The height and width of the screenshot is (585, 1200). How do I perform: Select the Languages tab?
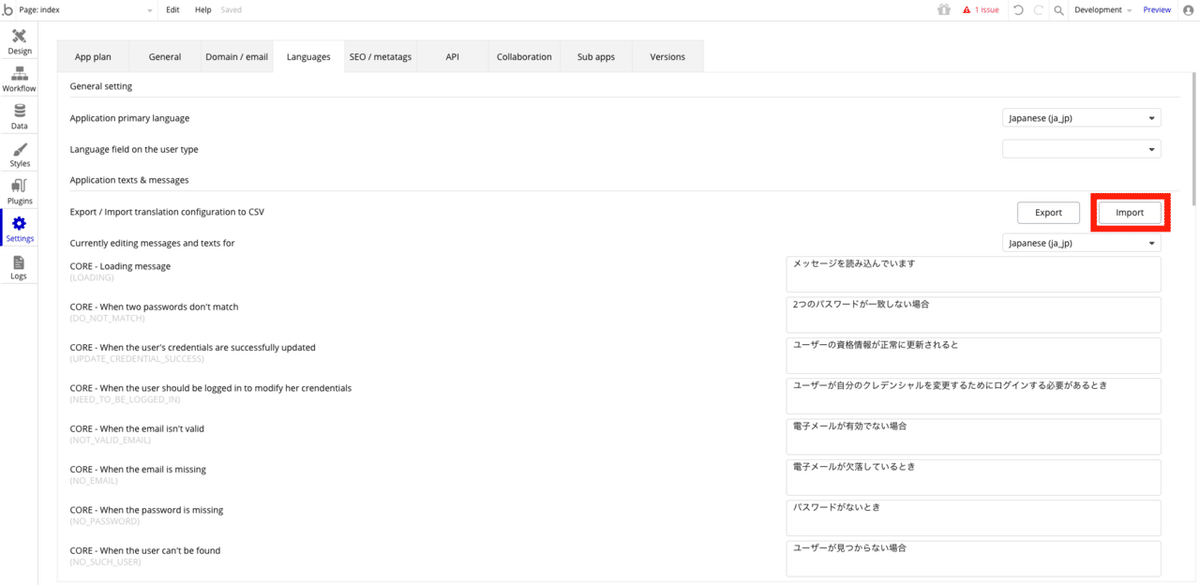click(308, 57)
